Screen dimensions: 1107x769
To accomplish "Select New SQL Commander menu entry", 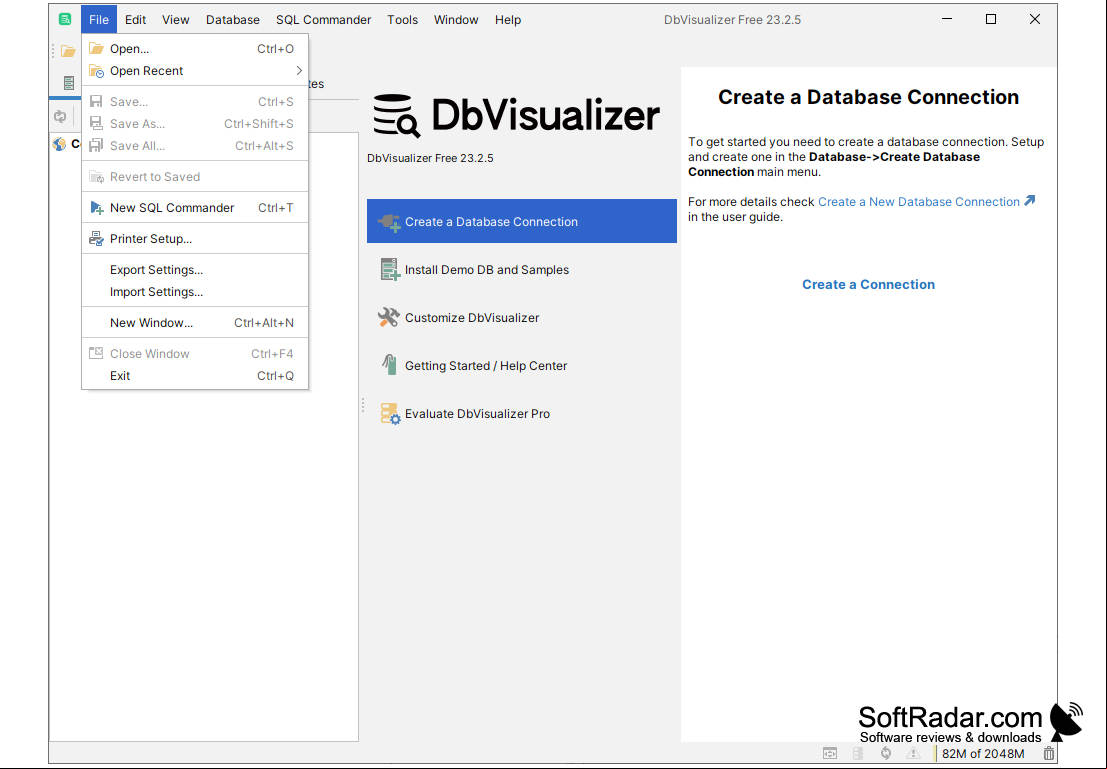I will pos(195,208).
